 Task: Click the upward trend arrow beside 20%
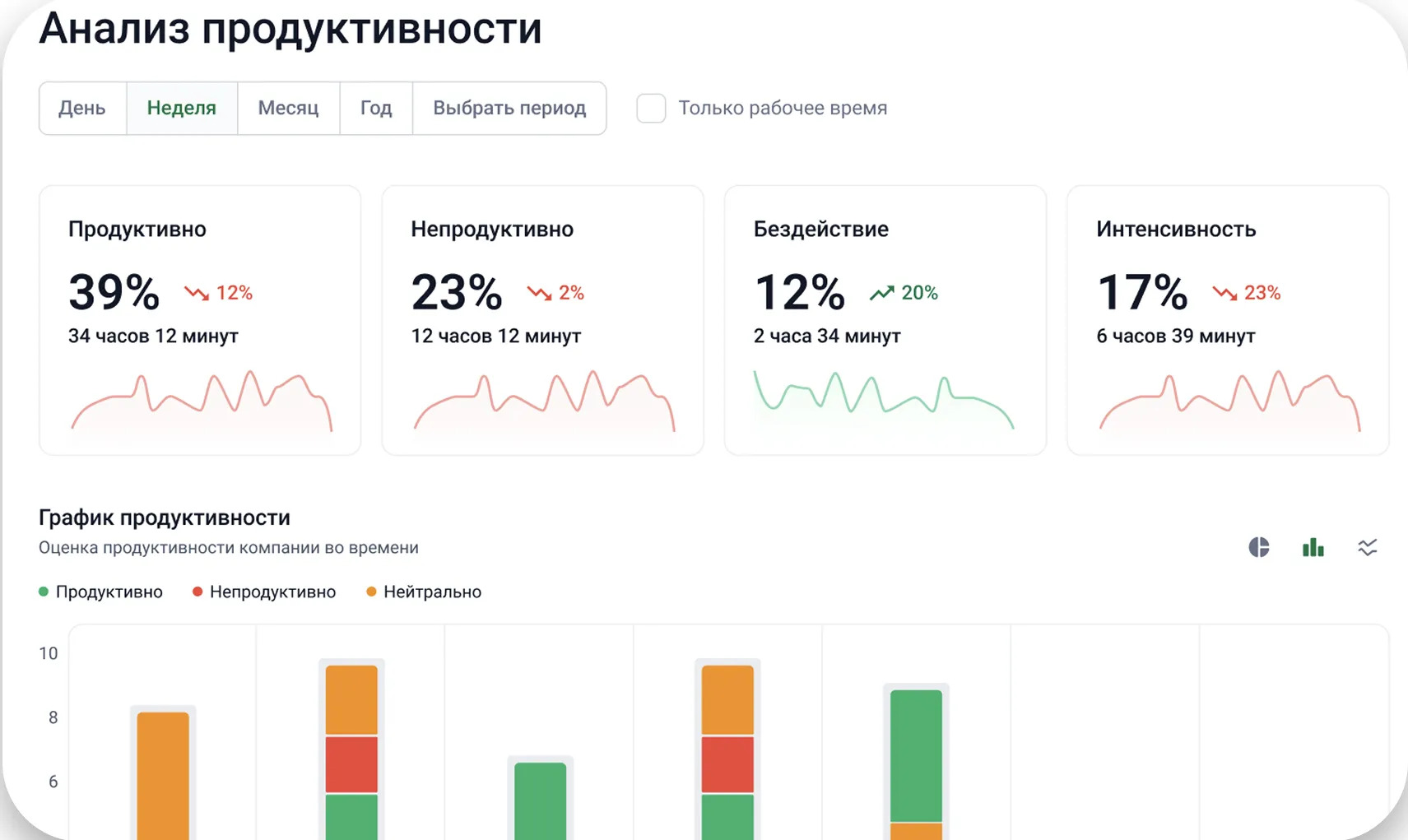pyautogui.click(x=882, y=293)
